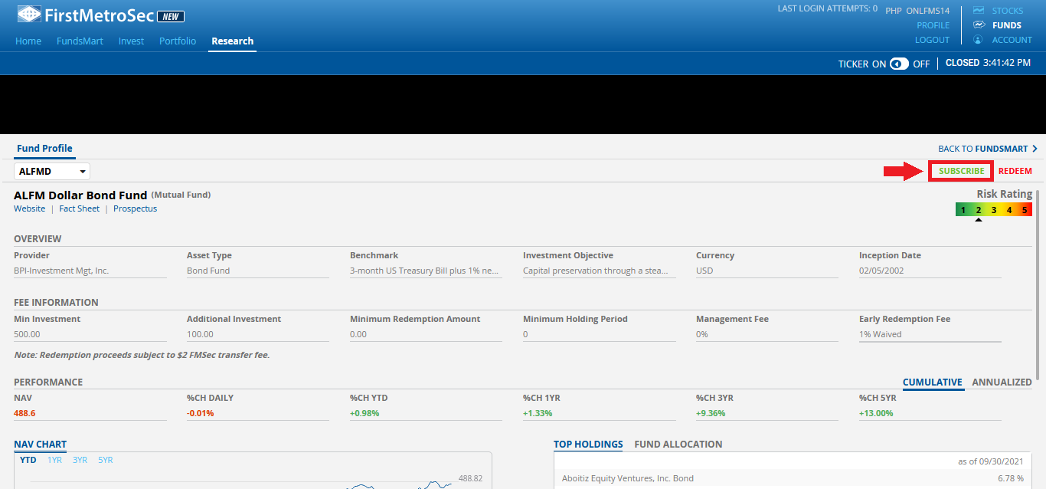Click the %CH DAILY value -0.01%
This screenshot has height=489, width=1047.
(200, 413)
